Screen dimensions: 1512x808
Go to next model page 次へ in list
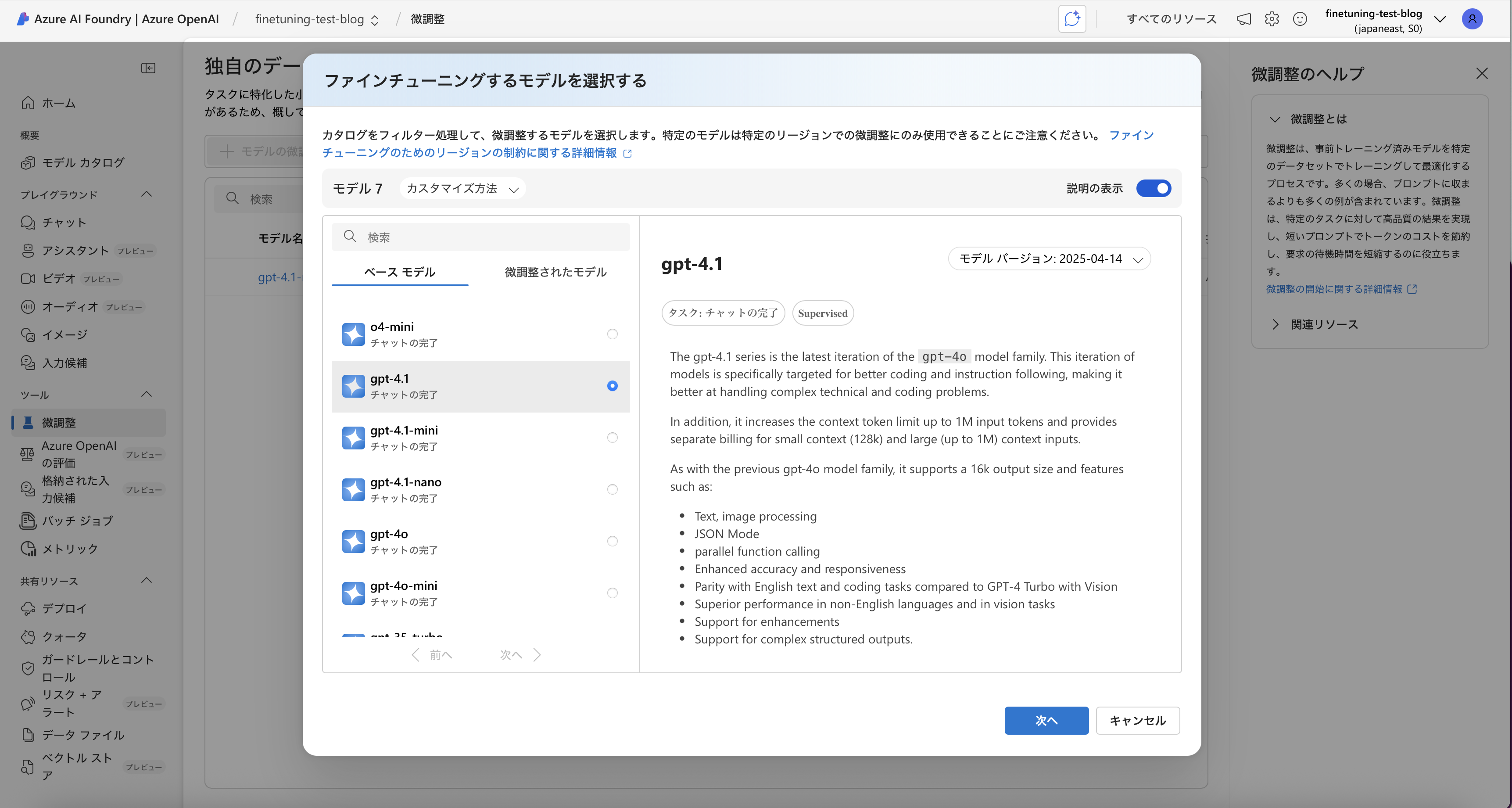coord(520,655)
